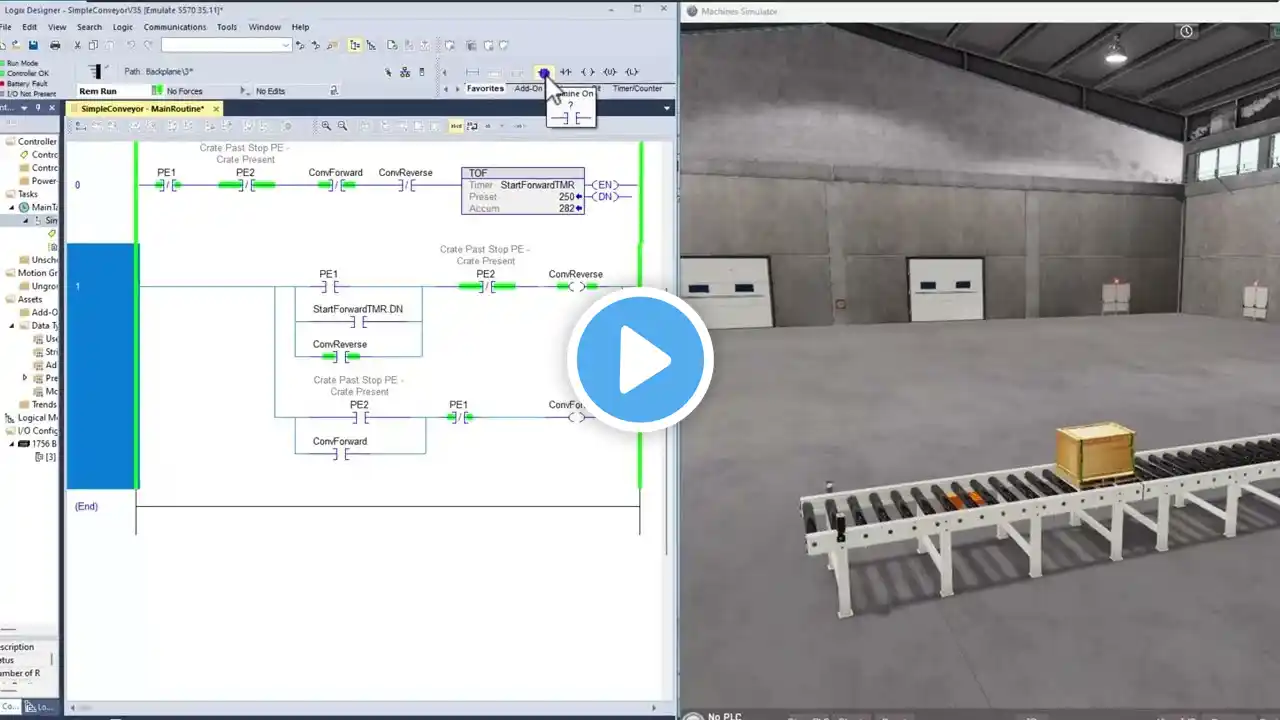Open the View menu
Image resolution: width=1280 pixels, height=720 pixels.
[57, 27]
